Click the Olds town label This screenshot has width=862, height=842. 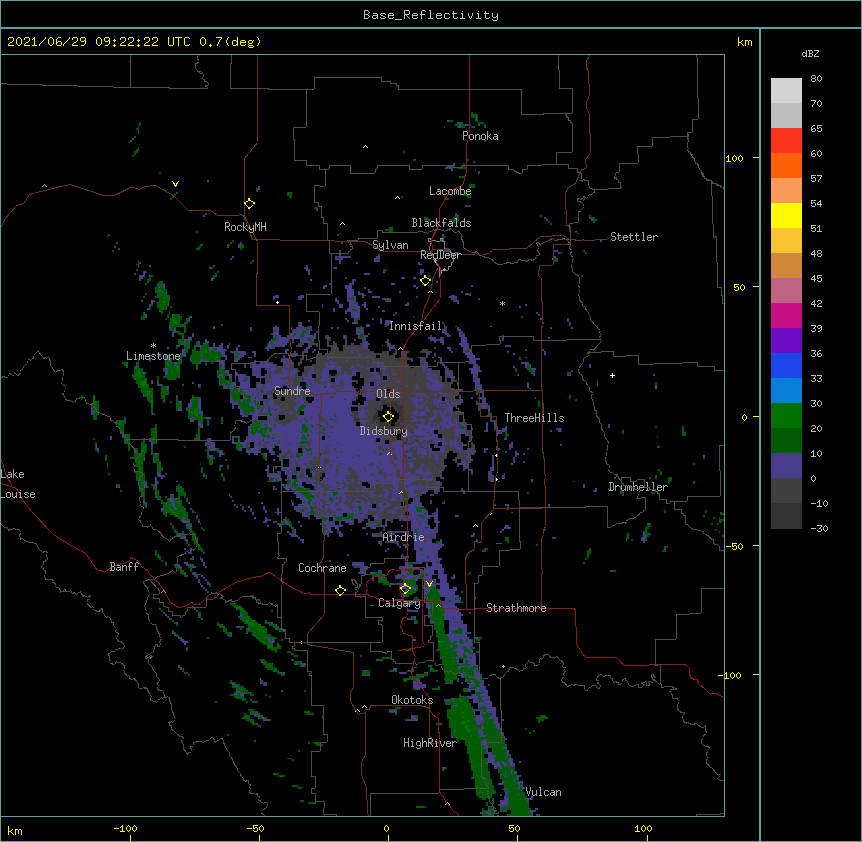388,394
